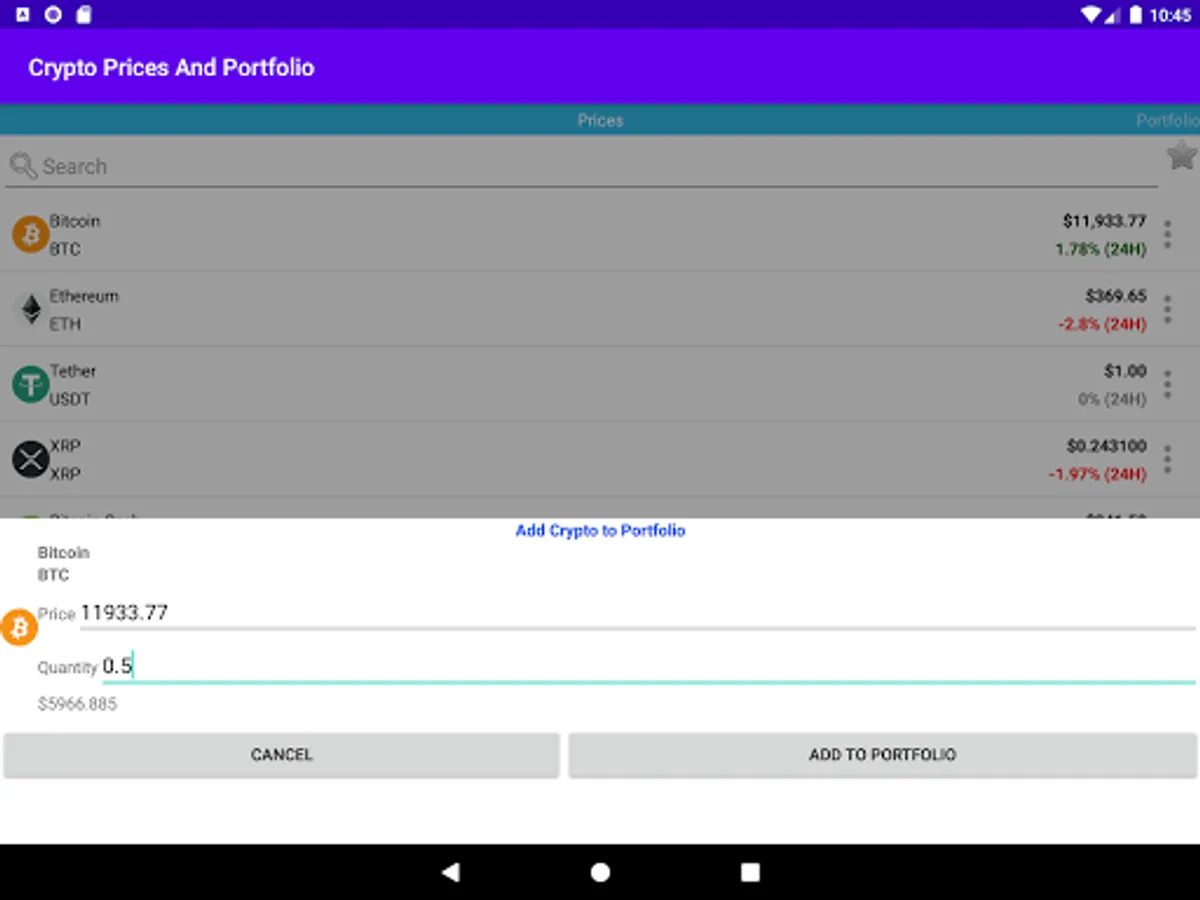1200x900 pixels.
Task: Click the Add To Portfolio button
Action: pyautogui.click(x=882, y=755)
